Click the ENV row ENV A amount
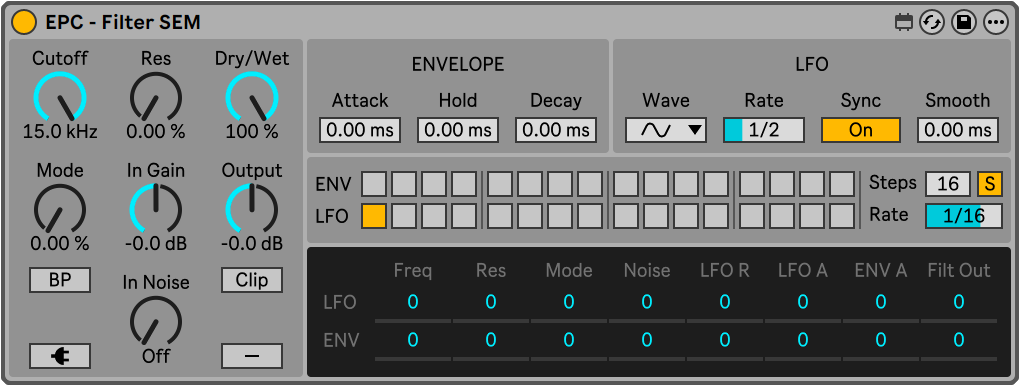The image size is (1020, 386). click(x=881, y=340)
